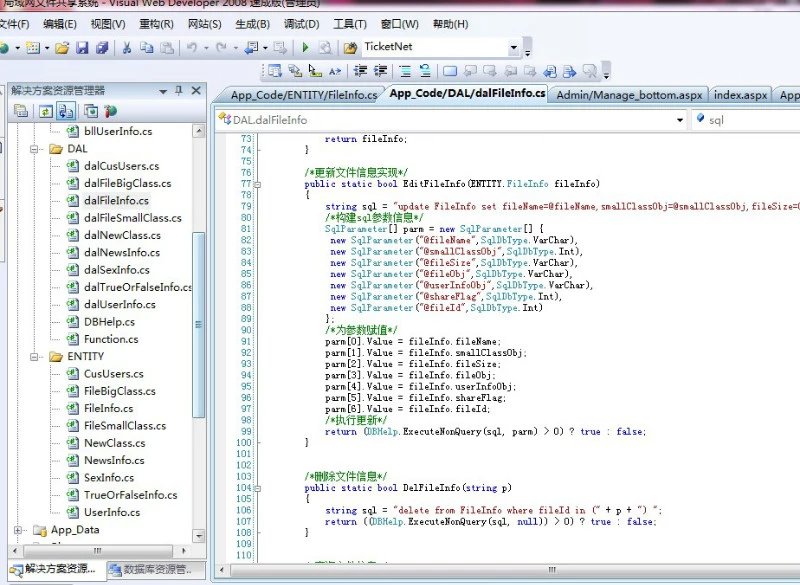Refresh the Solution Explorer tree
Viewport: 800px width, 585px height.
point(45,111)
